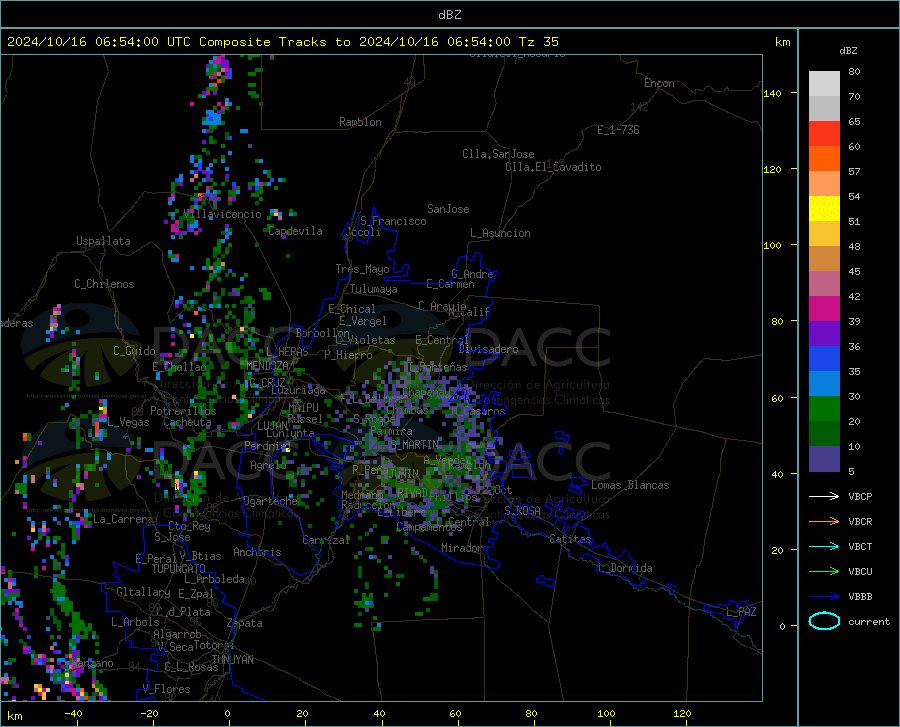This screenshot has height=727, width=900.
Task: Click the -40 km mark on horizontal axis
Action: [x=73, y=713]
